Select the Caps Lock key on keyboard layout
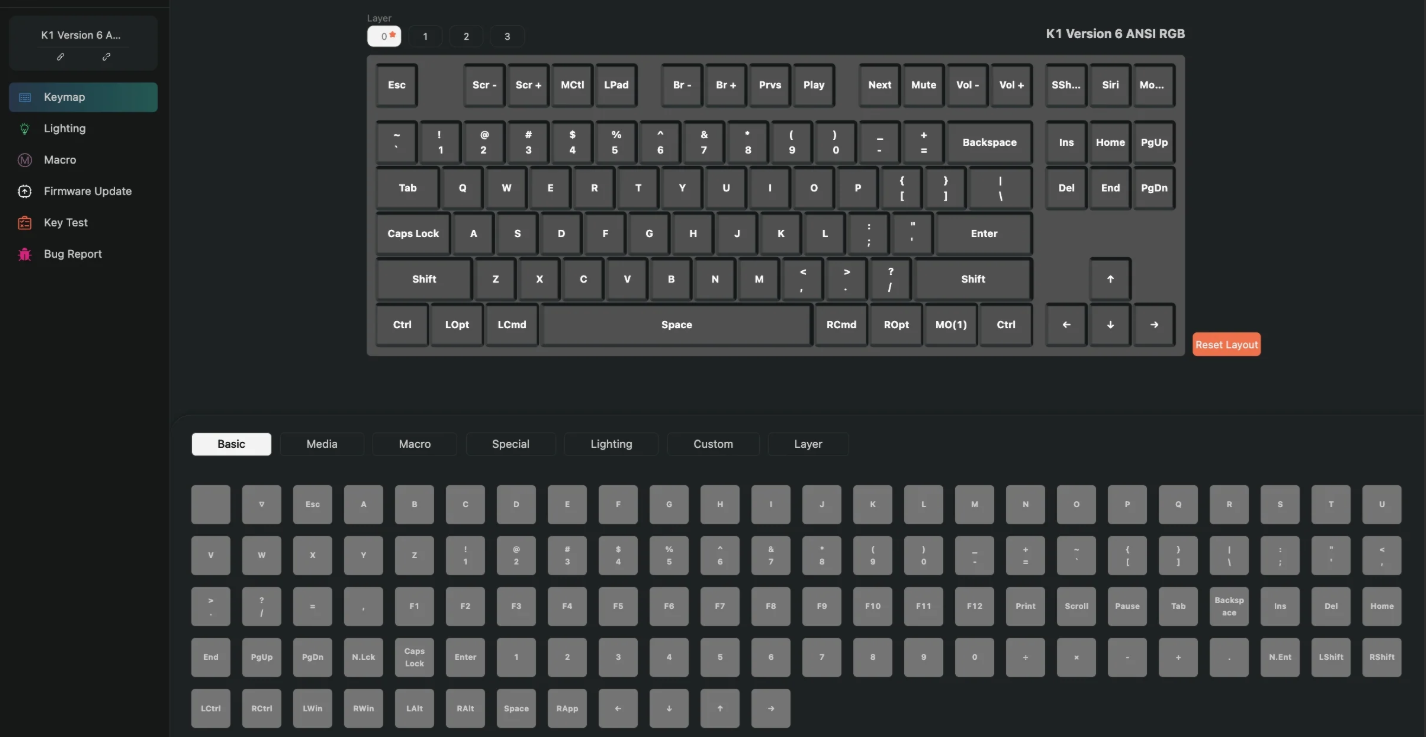The image size is (1426, 737). 413,234
